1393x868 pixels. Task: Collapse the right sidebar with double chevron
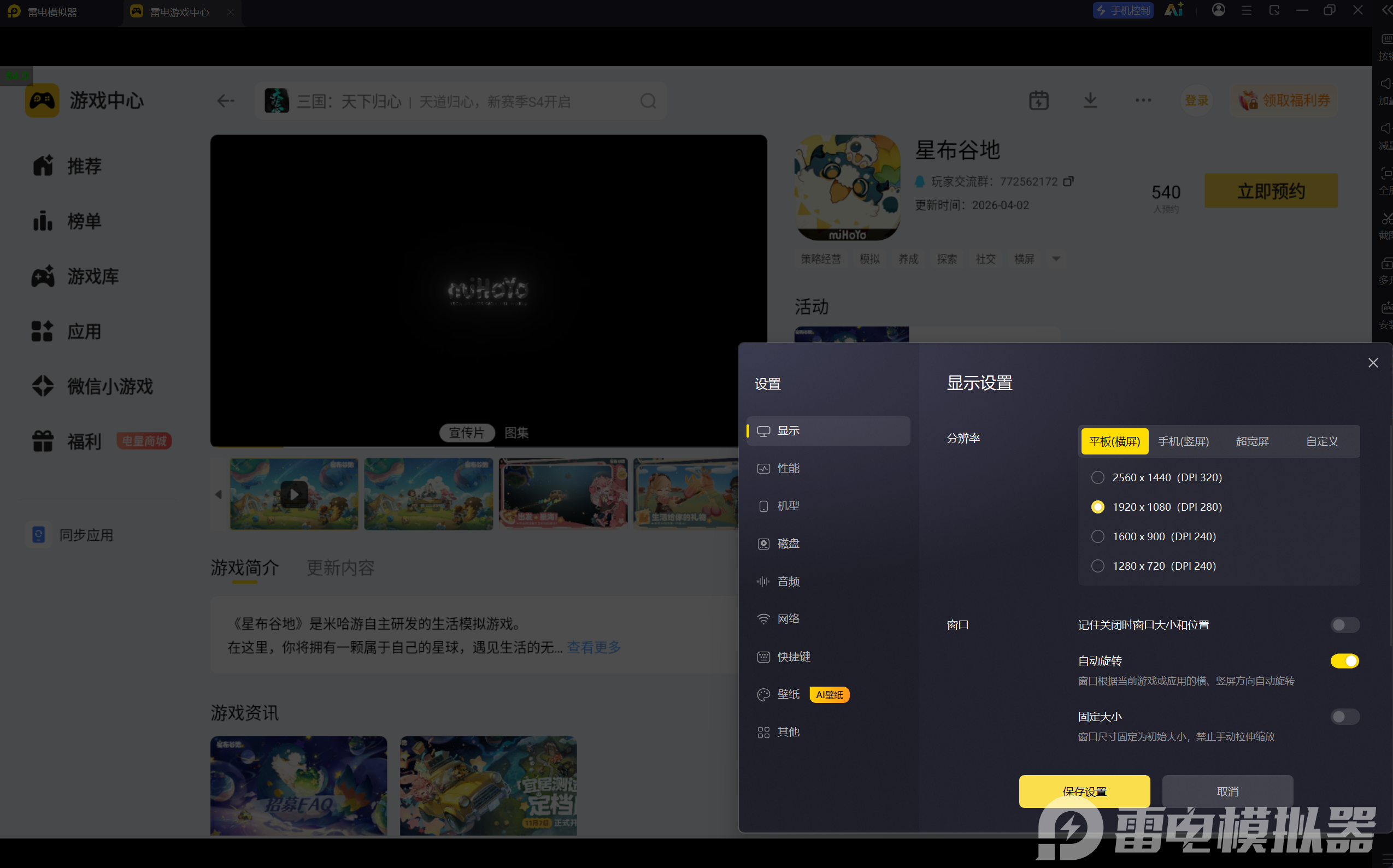[1386, 10]
